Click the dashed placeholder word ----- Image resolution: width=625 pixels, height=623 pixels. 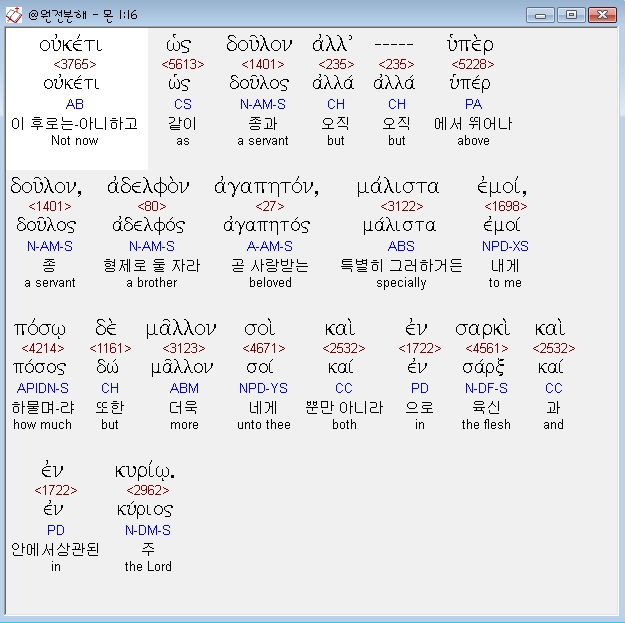point(394,45)
